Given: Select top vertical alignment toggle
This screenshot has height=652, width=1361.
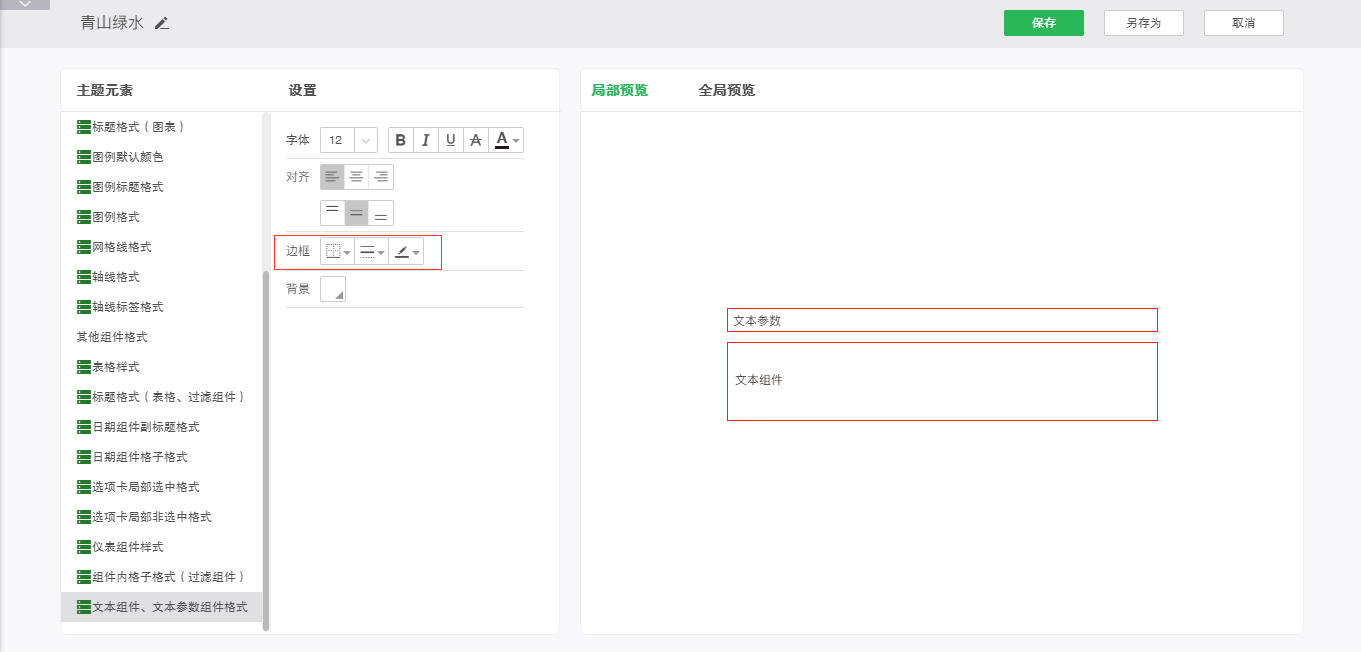Looking at the screenshot, I should (332, 213).
